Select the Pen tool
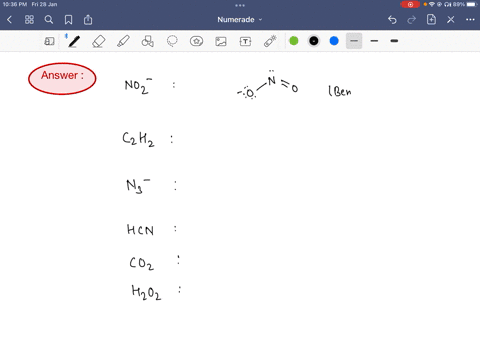Screen dimensions: 480x360 pyautogui.click(x=74, y=41)
